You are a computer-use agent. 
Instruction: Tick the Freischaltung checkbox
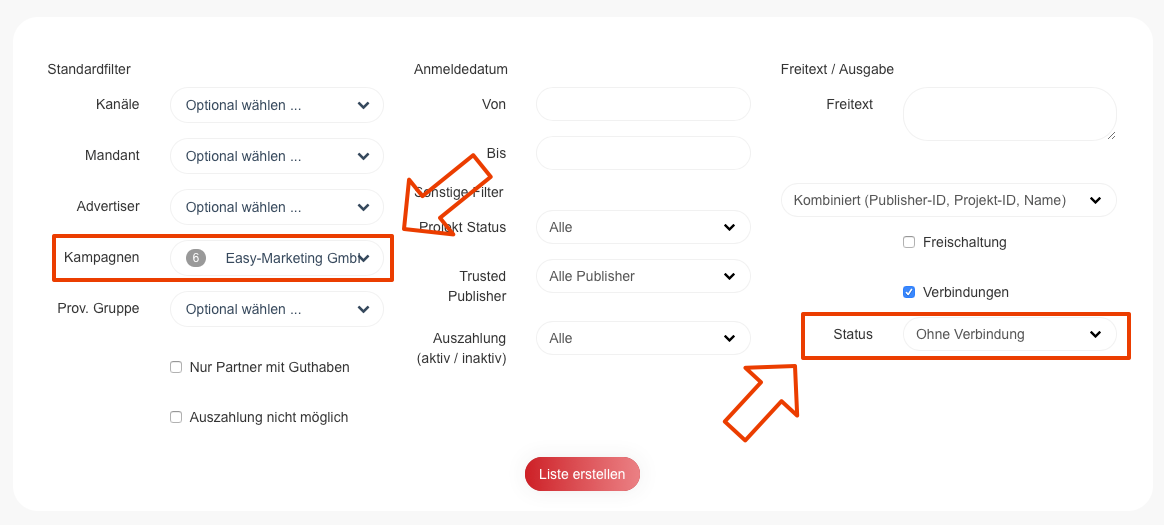(909, 242)
